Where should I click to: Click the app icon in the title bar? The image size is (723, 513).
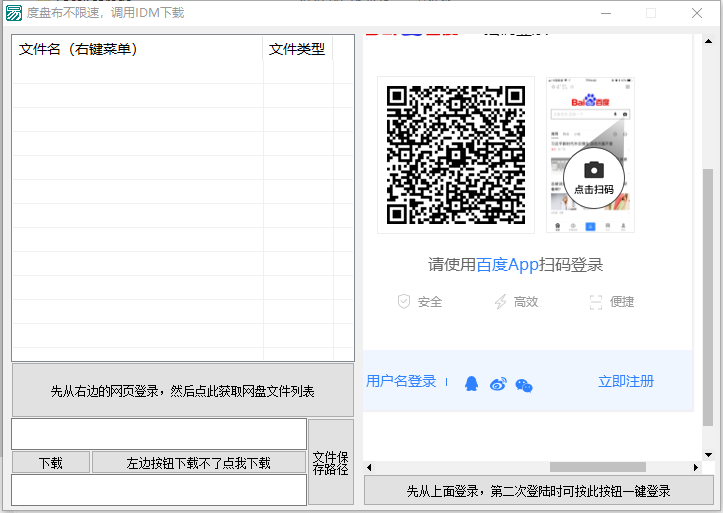tap(14, 13)
